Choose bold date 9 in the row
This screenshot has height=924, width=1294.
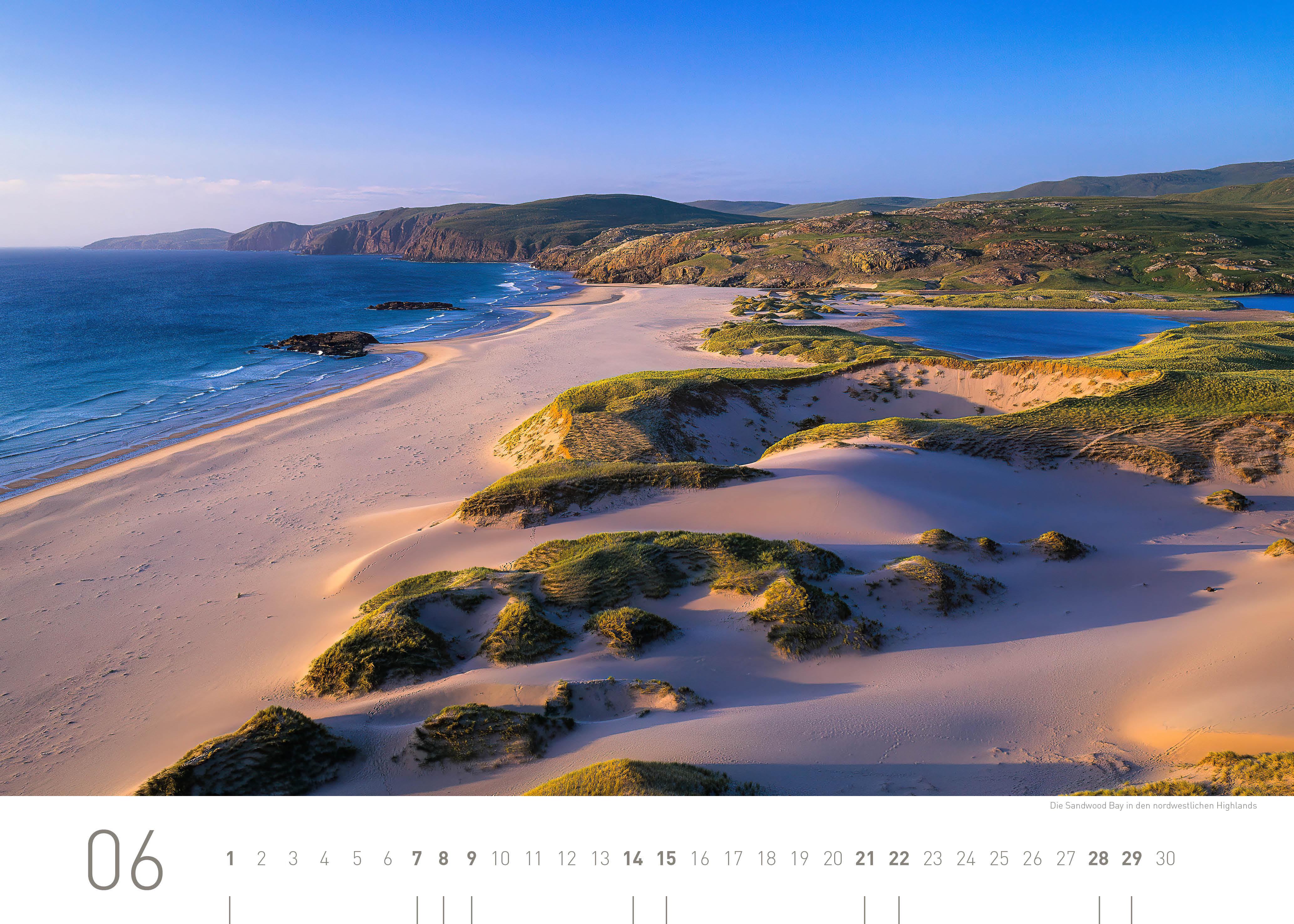(x=472, y=858)
